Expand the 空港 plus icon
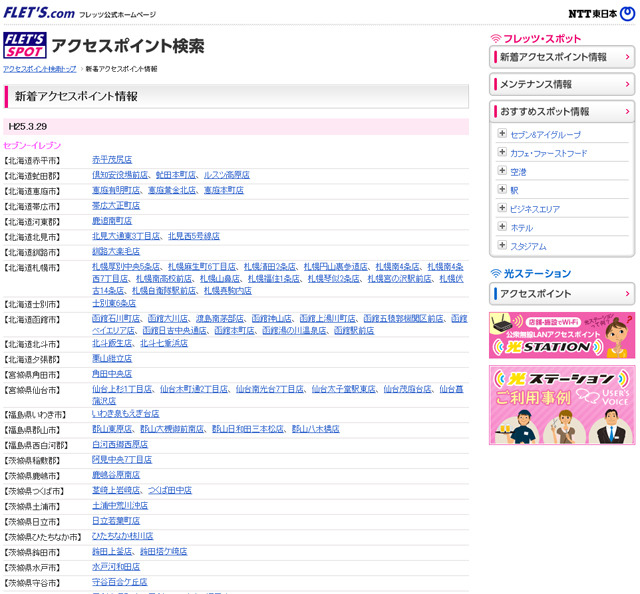Viewport: 640px width, 594px height. pyautogui.click(x=502, y=171)
